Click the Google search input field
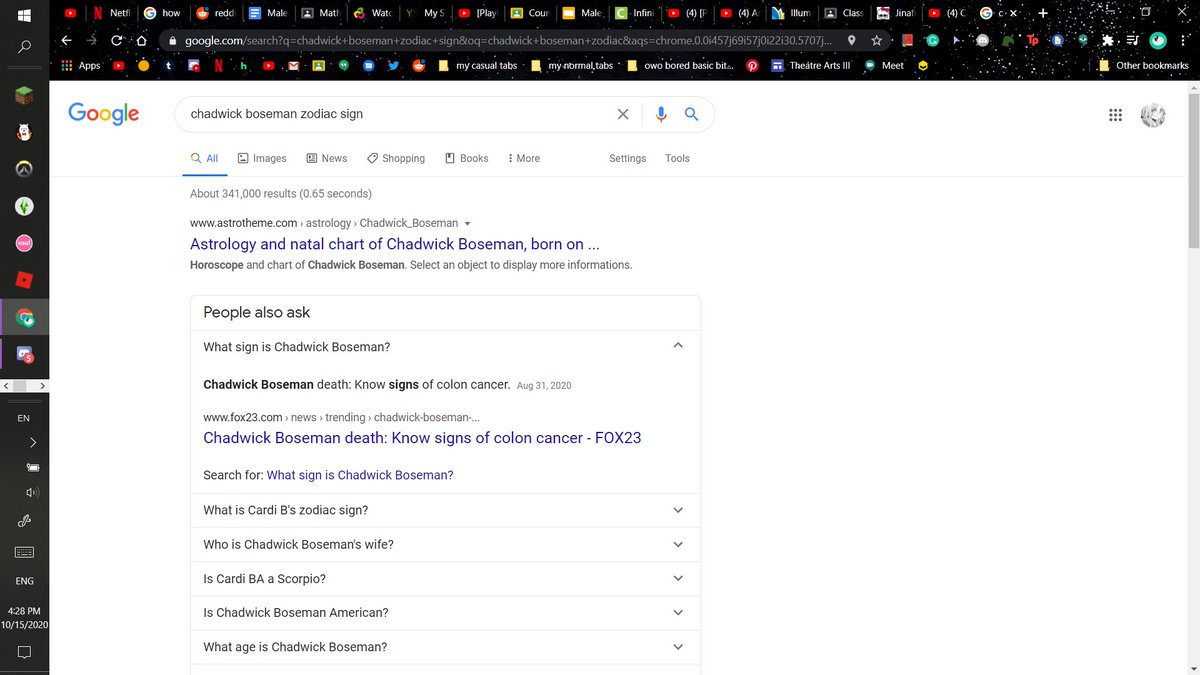Screen dimensions: 1200x675 click(400, 114)
